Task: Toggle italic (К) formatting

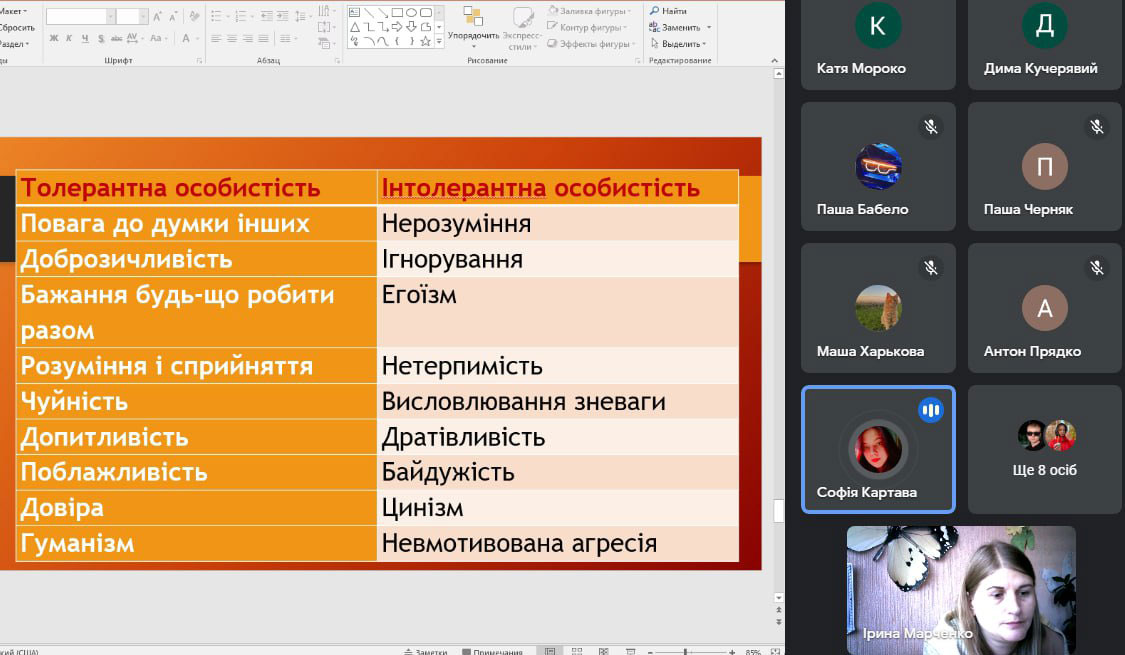Action: point(69,39)
